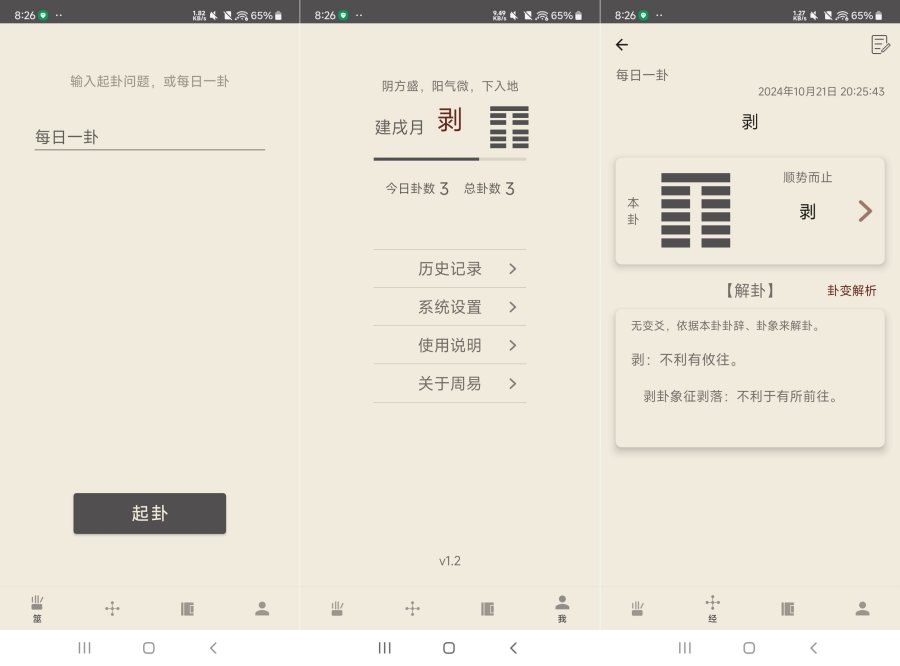Image resolution: width=900 pixels, height=666 pixels.
Task: Tap the 剥 hexagram symbol next to 建戌月
Action: click(x=508, y=127)
